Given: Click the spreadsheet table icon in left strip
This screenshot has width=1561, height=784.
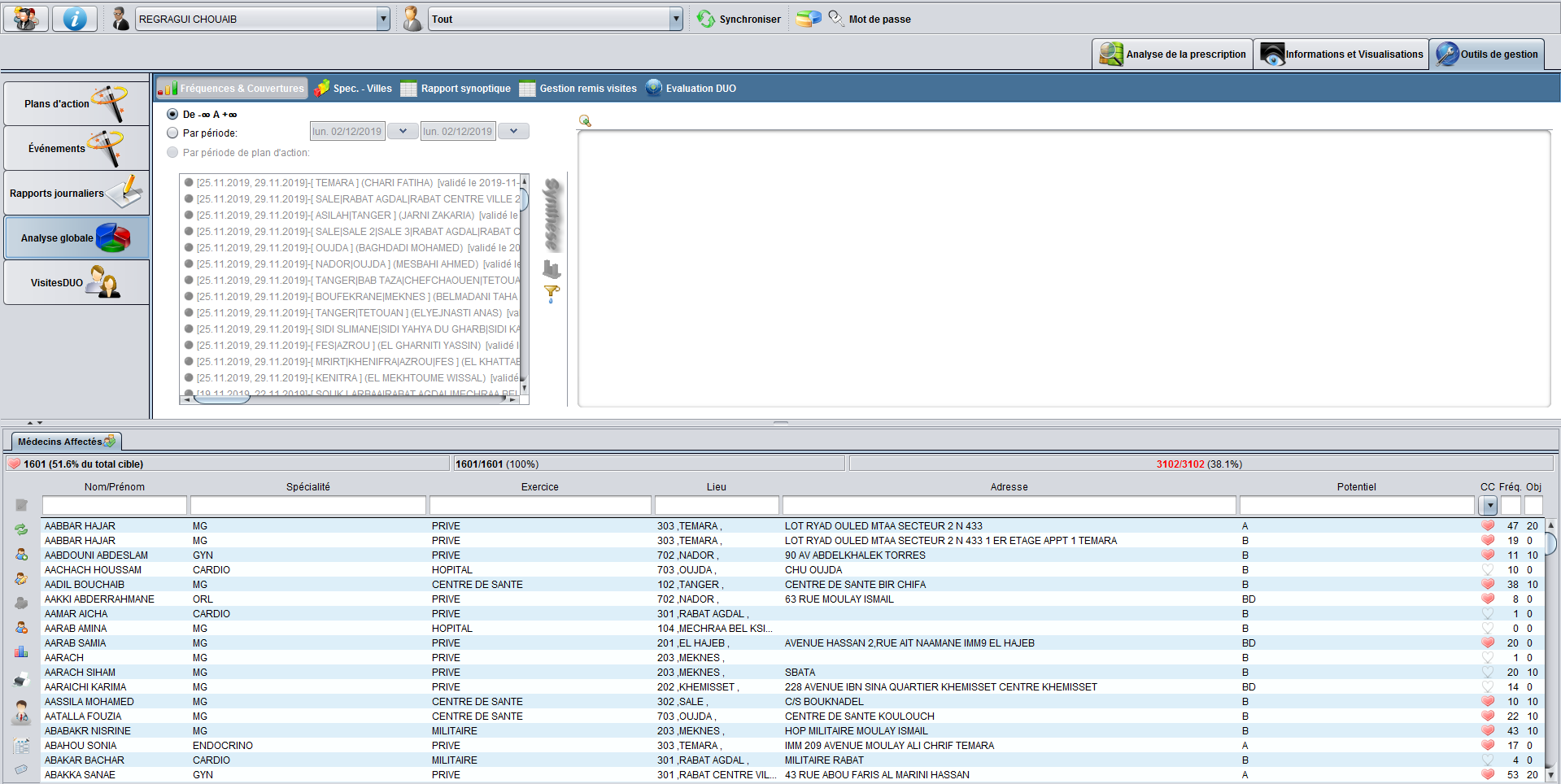Looking at the screenshot, I should [x=21, y=746].
